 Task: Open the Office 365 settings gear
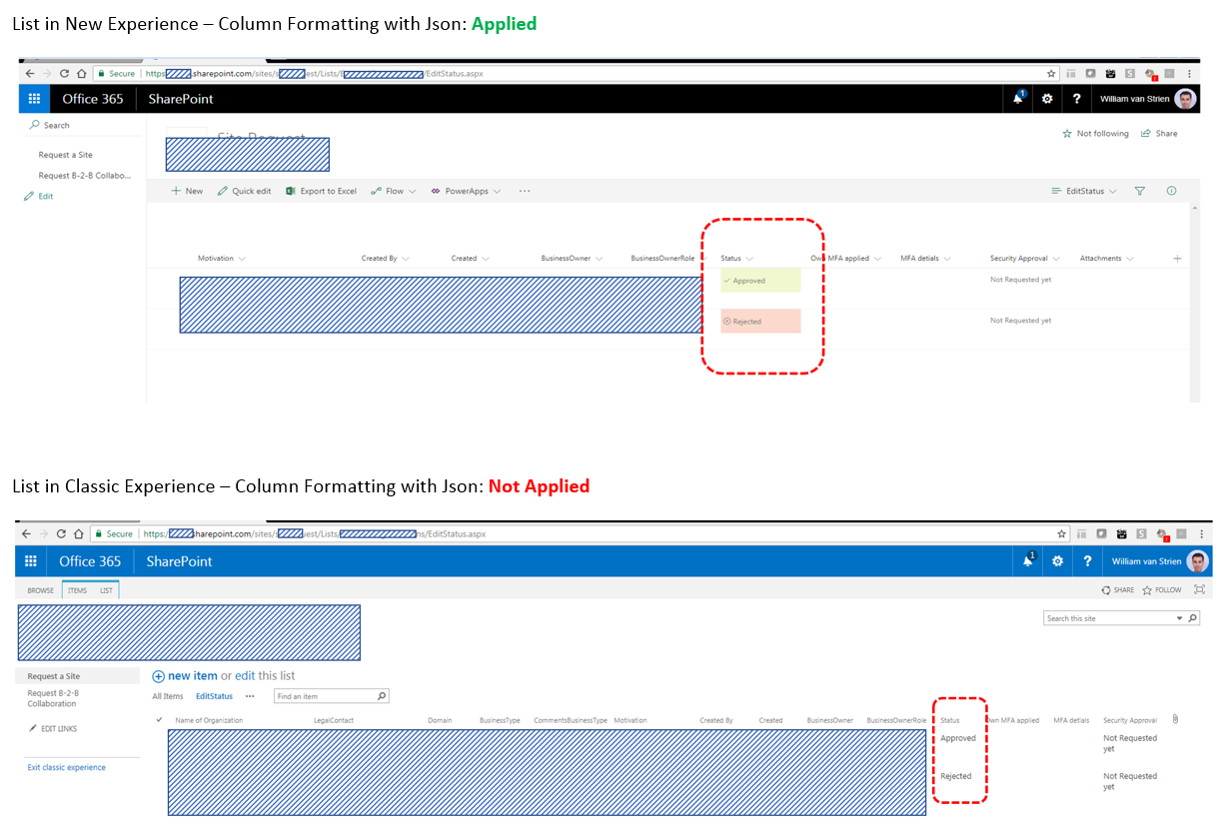[1046, 98]
